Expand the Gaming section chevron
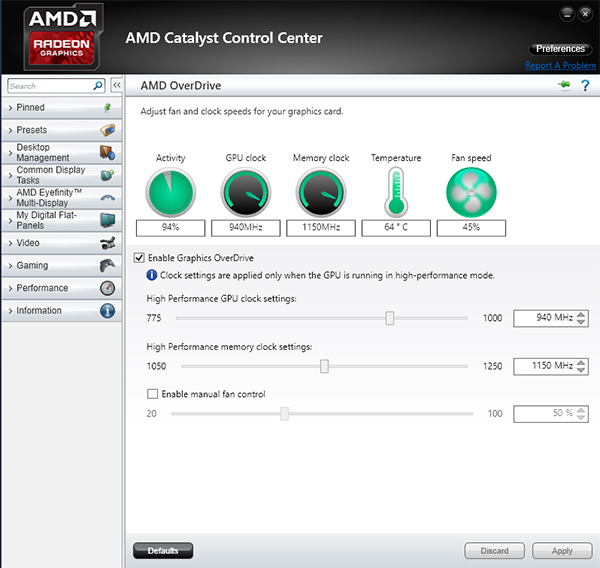 pyautogui.click(x=10, y=266)
